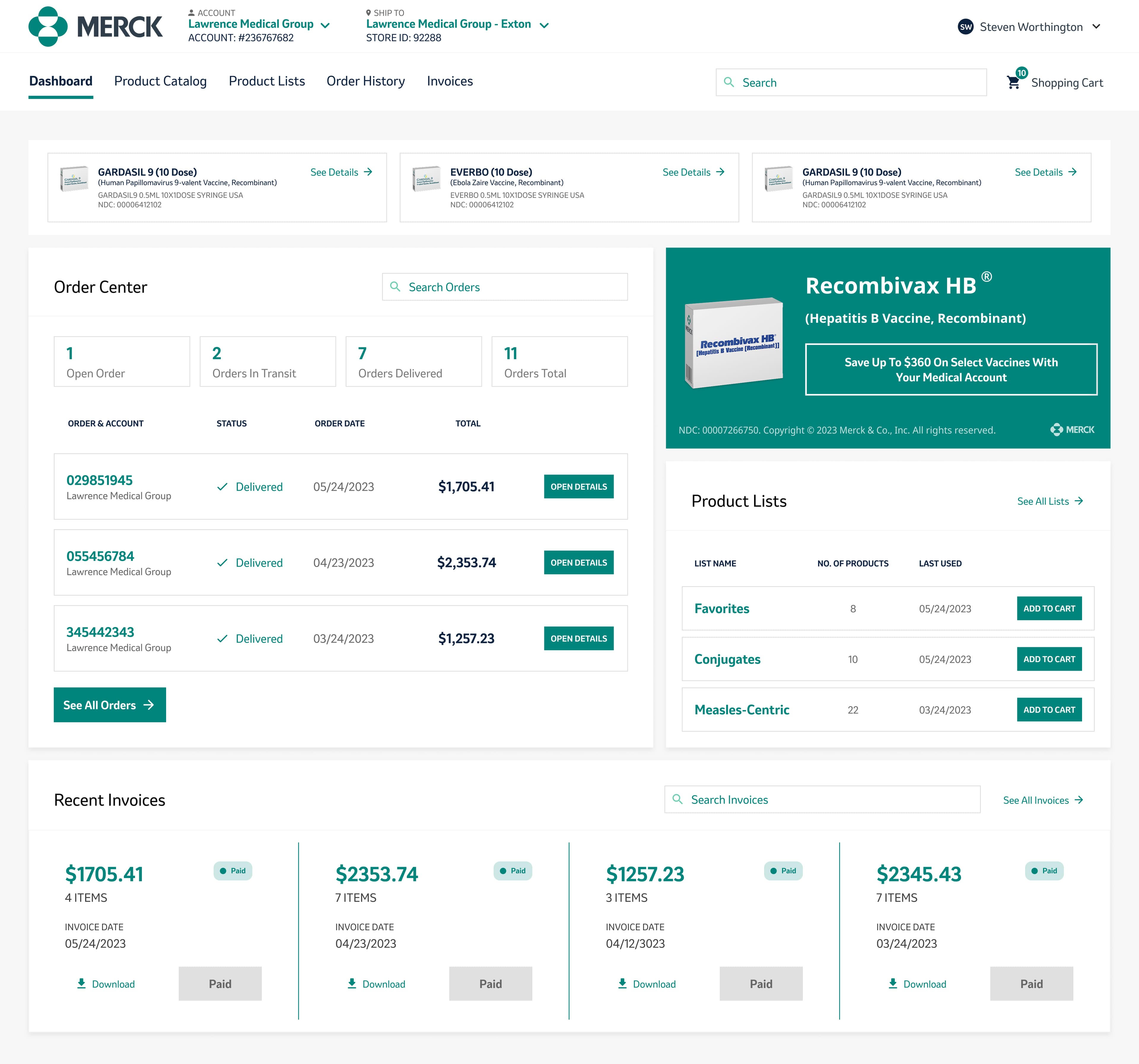Click the download icon for the $2353.74 invoice

[x=352, y=983]
